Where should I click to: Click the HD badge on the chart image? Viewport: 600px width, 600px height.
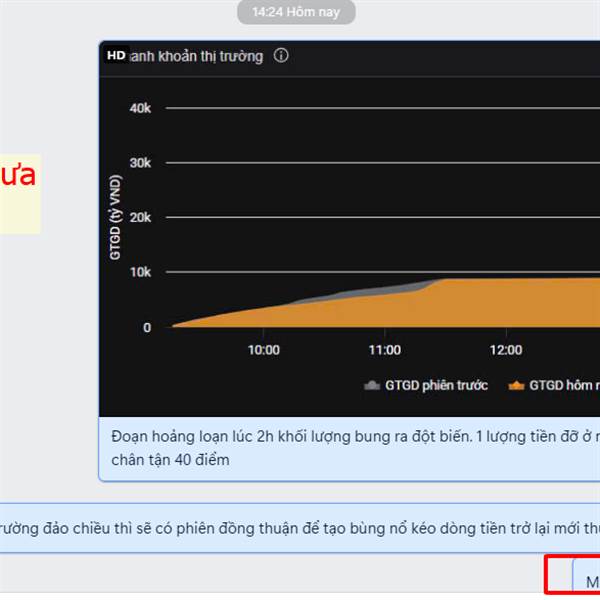(x=116, y=55)
